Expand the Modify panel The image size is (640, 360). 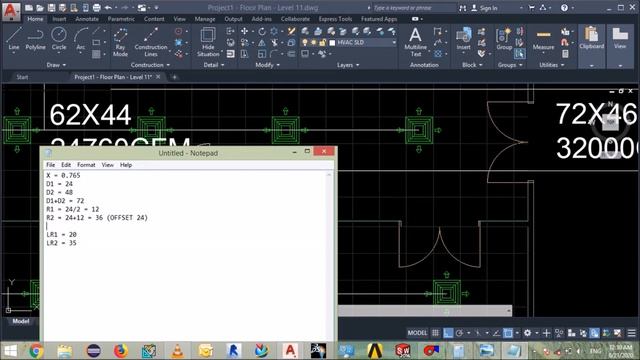(267, 65)
